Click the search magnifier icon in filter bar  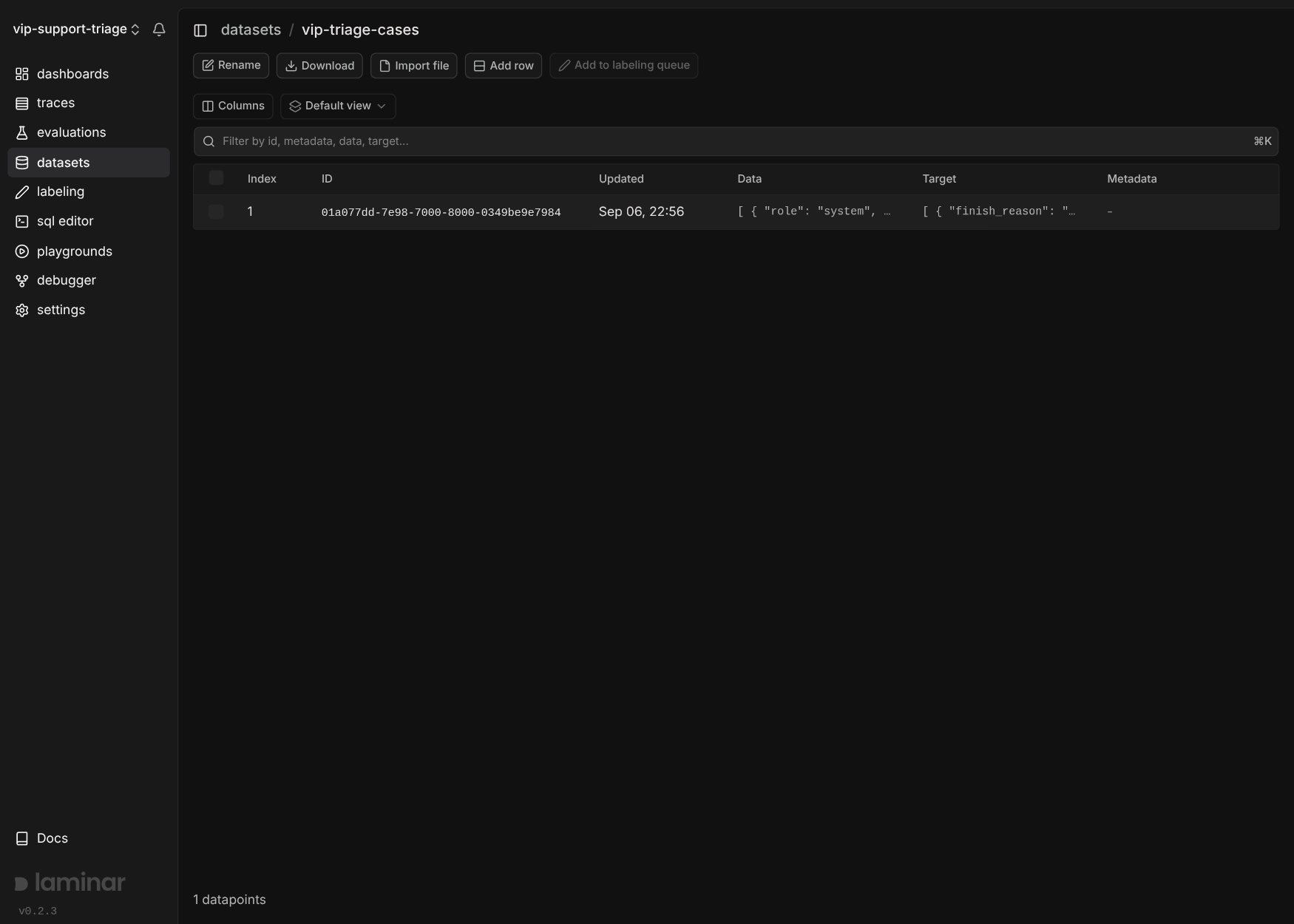coord(209,141)
